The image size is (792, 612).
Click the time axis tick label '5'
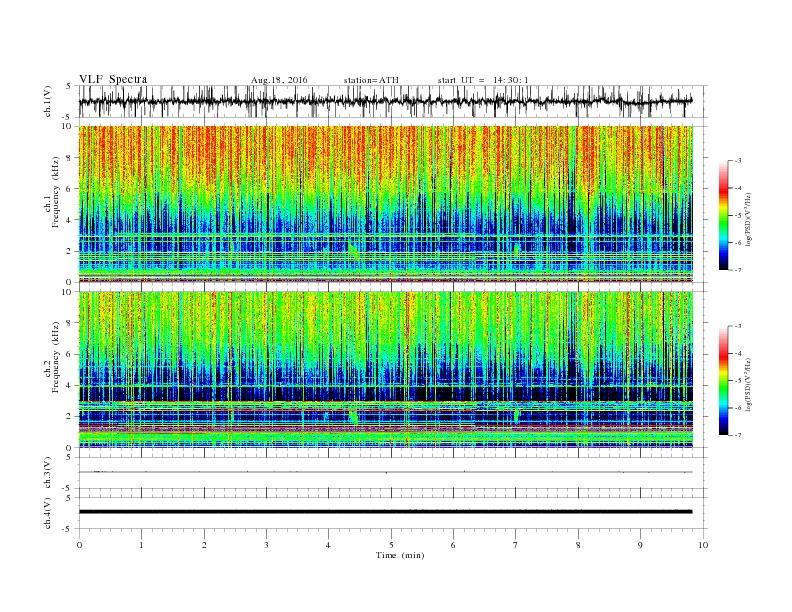(391, 545)
